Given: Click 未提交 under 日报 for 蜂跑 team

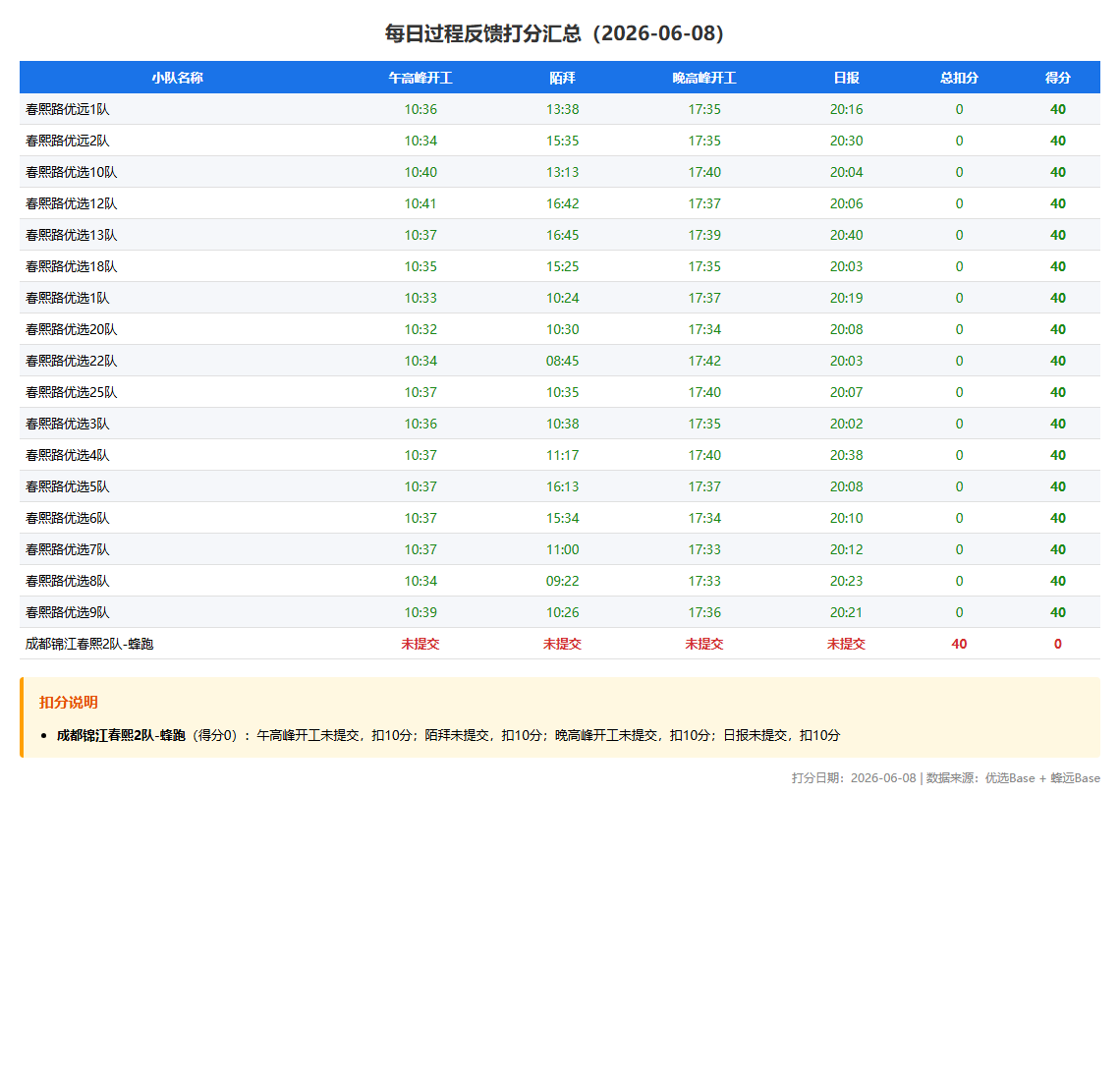Looking at the screenshot, I should coord(847,644).
